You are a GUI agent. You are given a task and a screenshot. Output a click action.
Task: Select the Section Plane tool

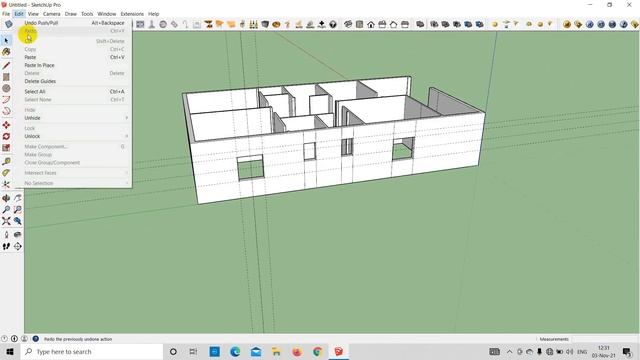[x=18, y=246]
